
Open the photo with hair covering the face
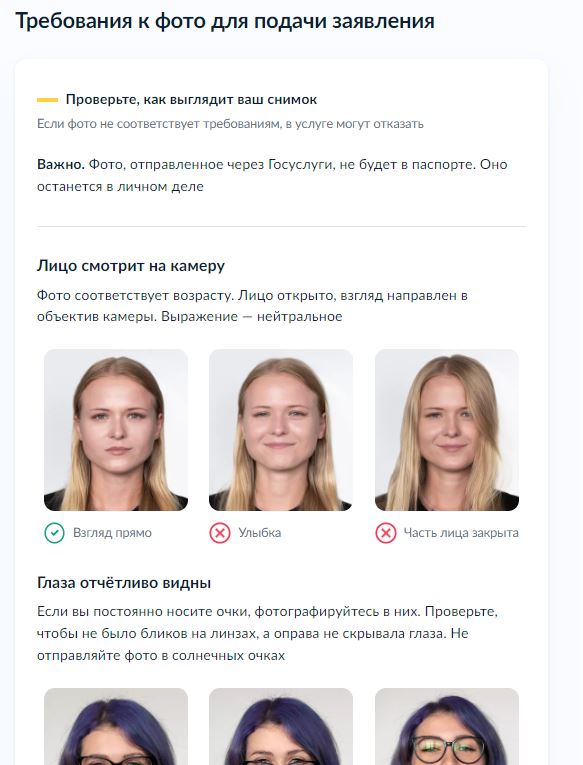(x=446, y=430)
